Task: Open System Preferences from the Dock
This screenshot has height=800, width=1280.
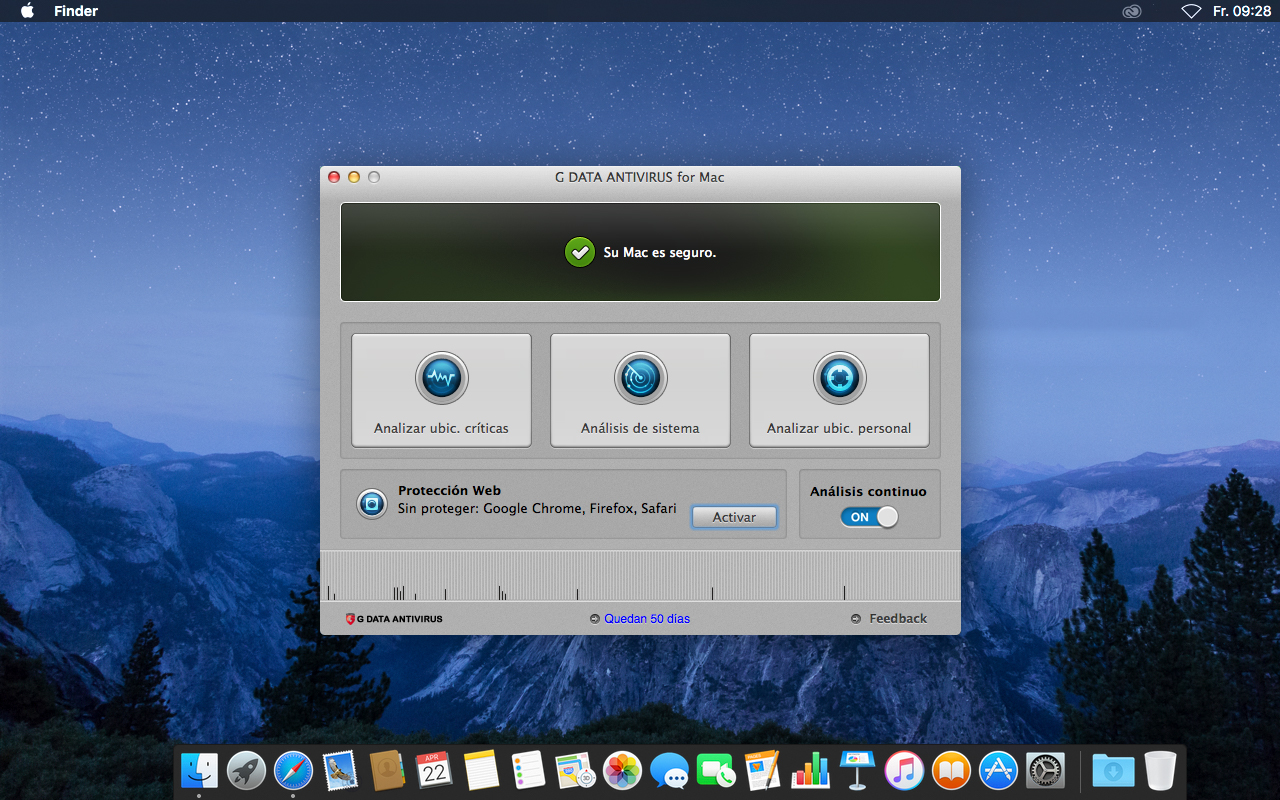Action: coord(1045,770)
